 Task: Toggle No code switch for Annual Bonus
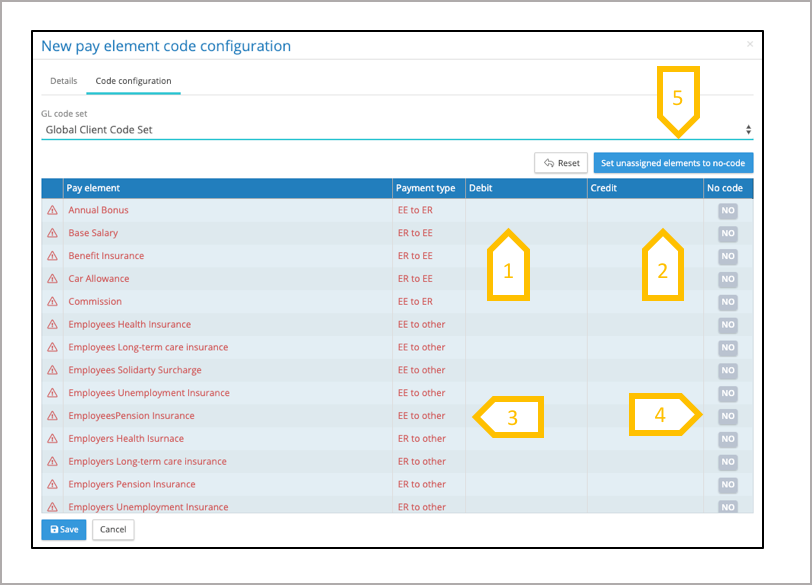(x=727, y=211)
